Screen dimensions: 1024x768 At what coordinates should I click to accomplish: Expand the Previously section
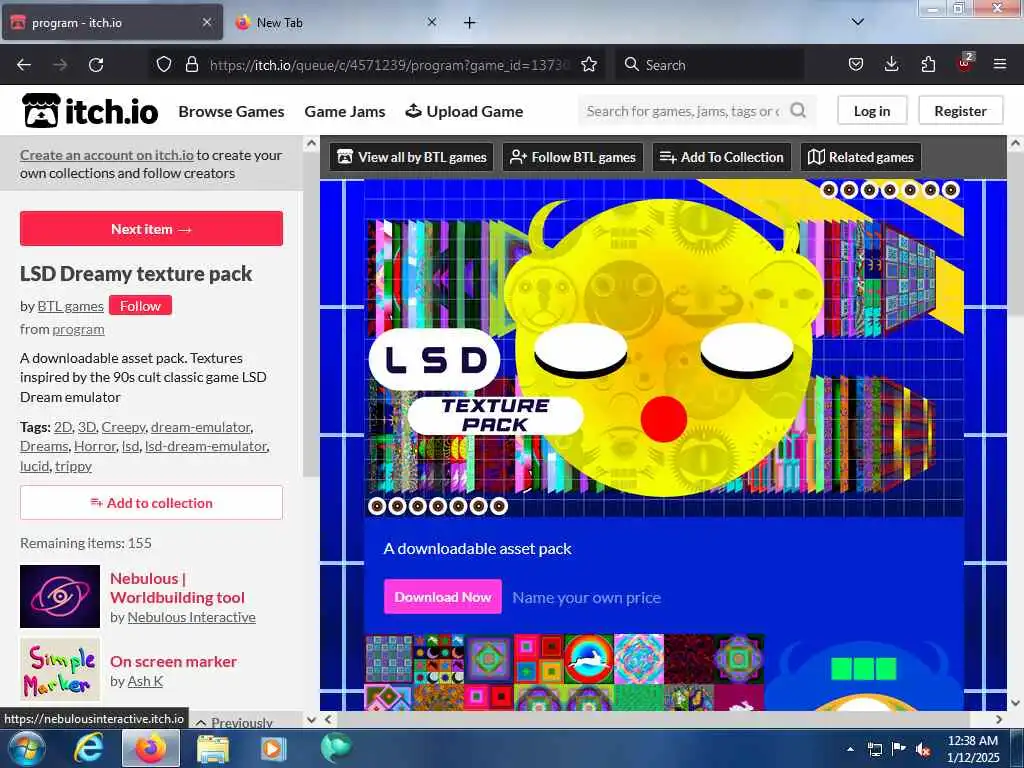click(x=234, y=722)
